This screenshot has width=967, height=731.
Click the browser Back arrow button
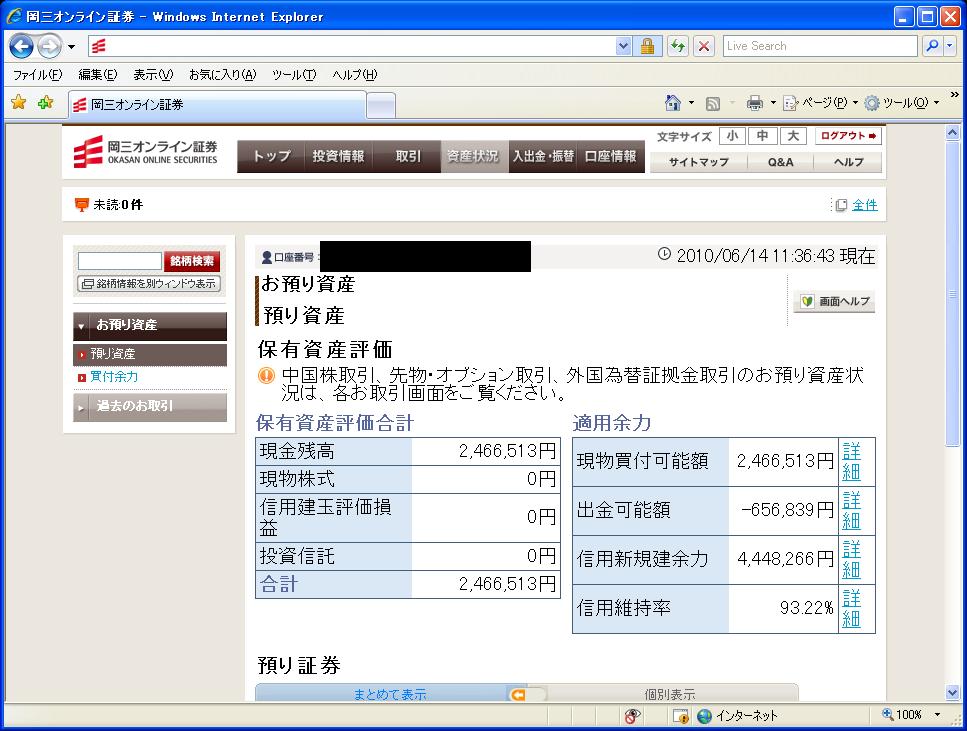point(22,46)
